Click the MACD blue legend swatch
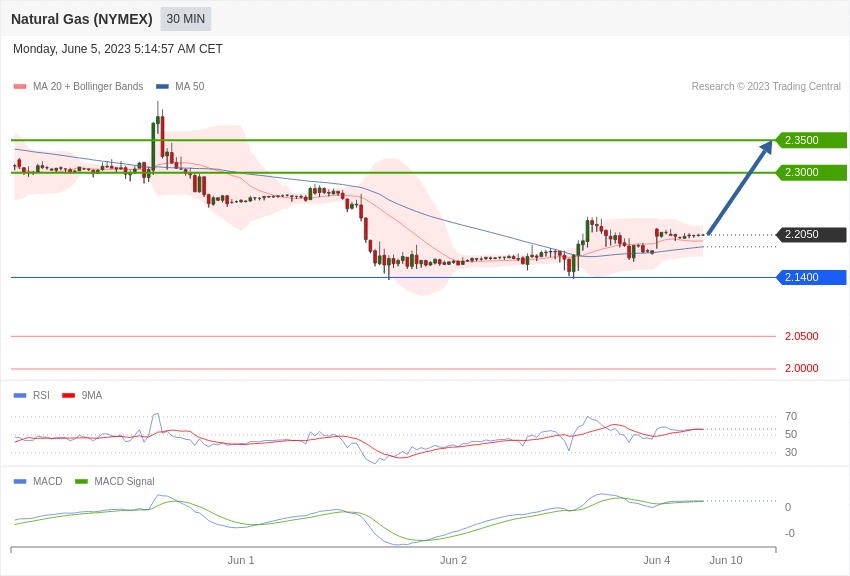Screen dimensions: 850x576 click(x=20, y=482)
